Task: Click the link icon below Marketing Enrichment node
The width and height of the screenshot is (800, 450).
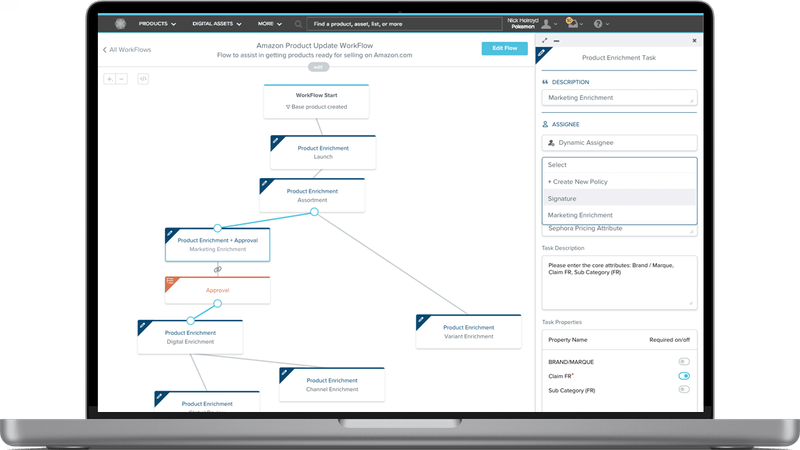Action: point(217,269)
